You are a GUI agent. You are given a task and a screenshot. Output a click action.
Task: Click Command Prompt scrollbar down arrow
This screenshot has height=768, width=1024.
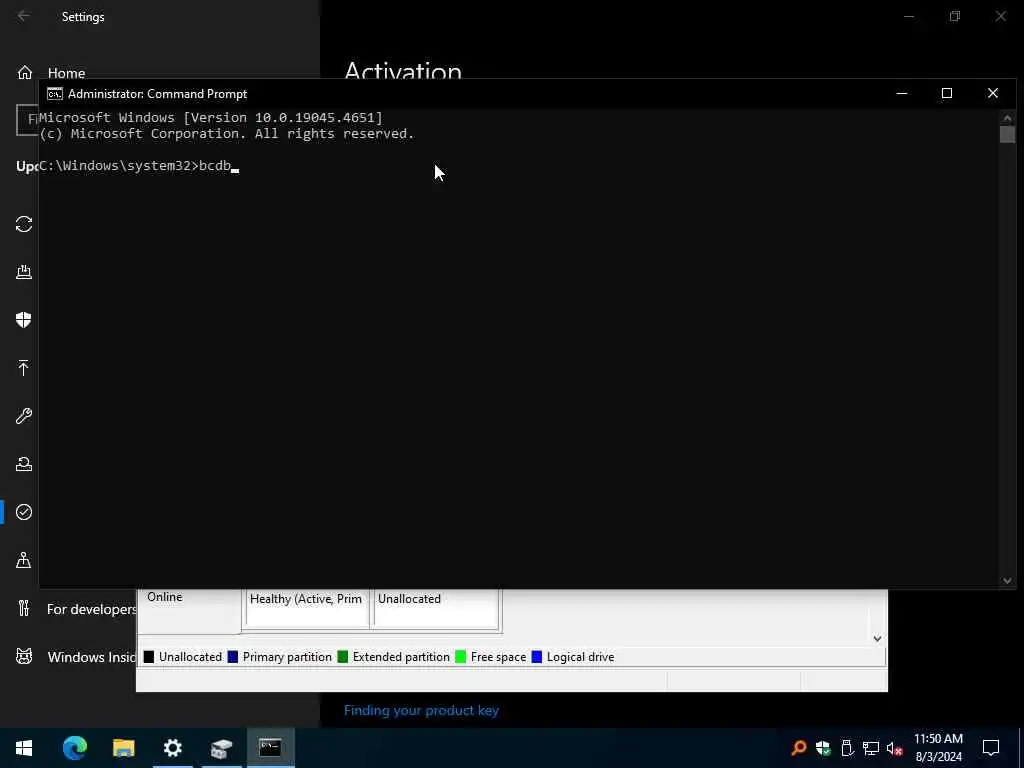(x=1007, y=580)
